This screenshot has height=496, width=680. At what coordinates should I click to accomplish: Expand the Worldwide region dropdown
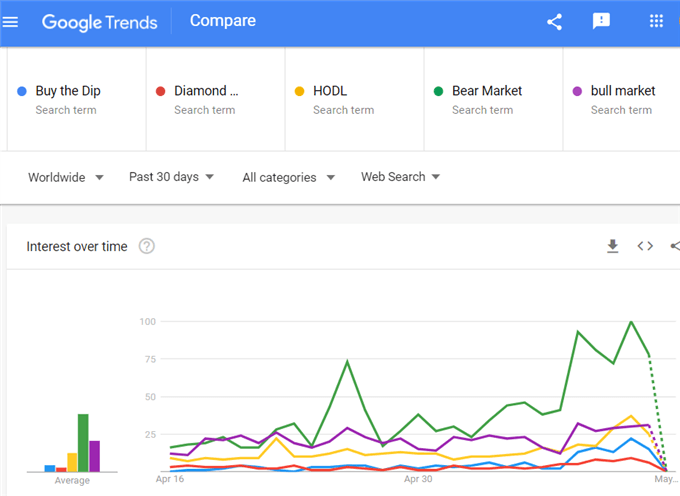(65, 177)
